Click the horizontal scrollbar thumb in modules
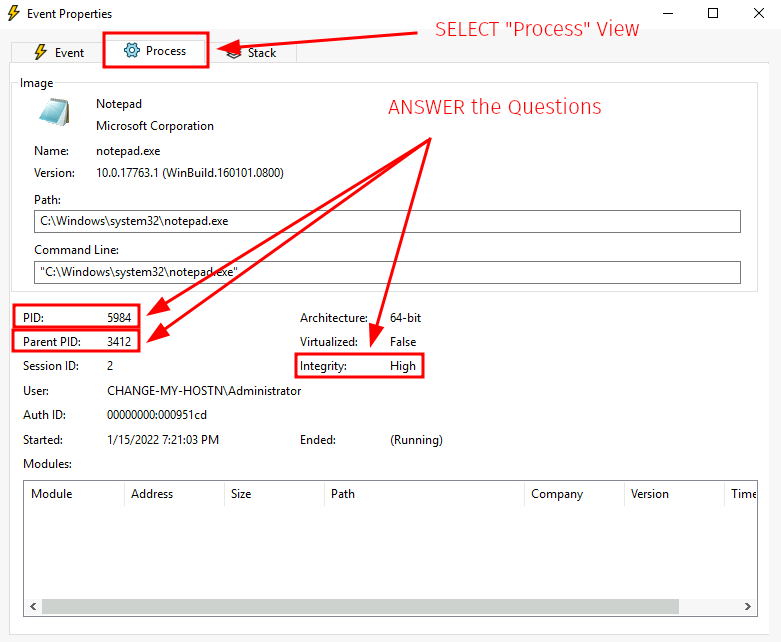The width and height of the screenshot is (781, 642). (360, 606)
